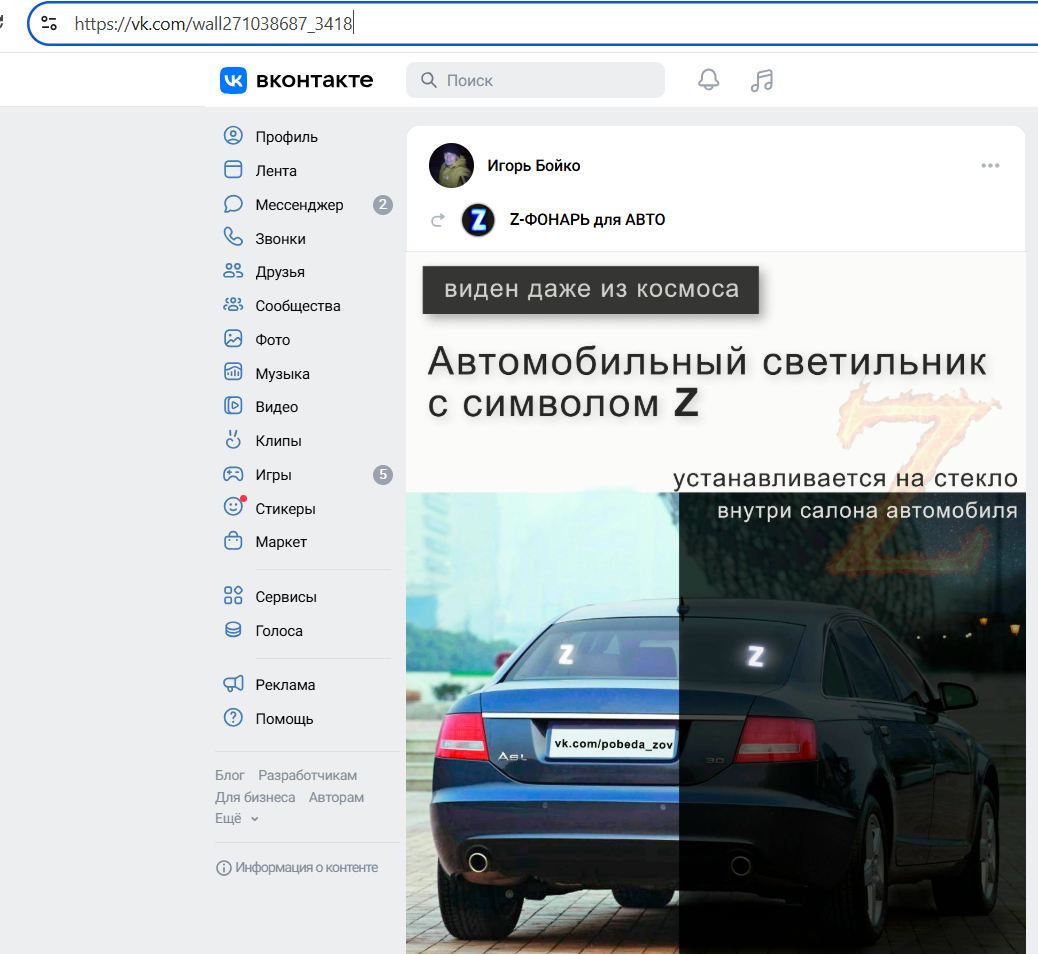
Task: Click the Игры notification badge 5
Action: click(383, 474)
